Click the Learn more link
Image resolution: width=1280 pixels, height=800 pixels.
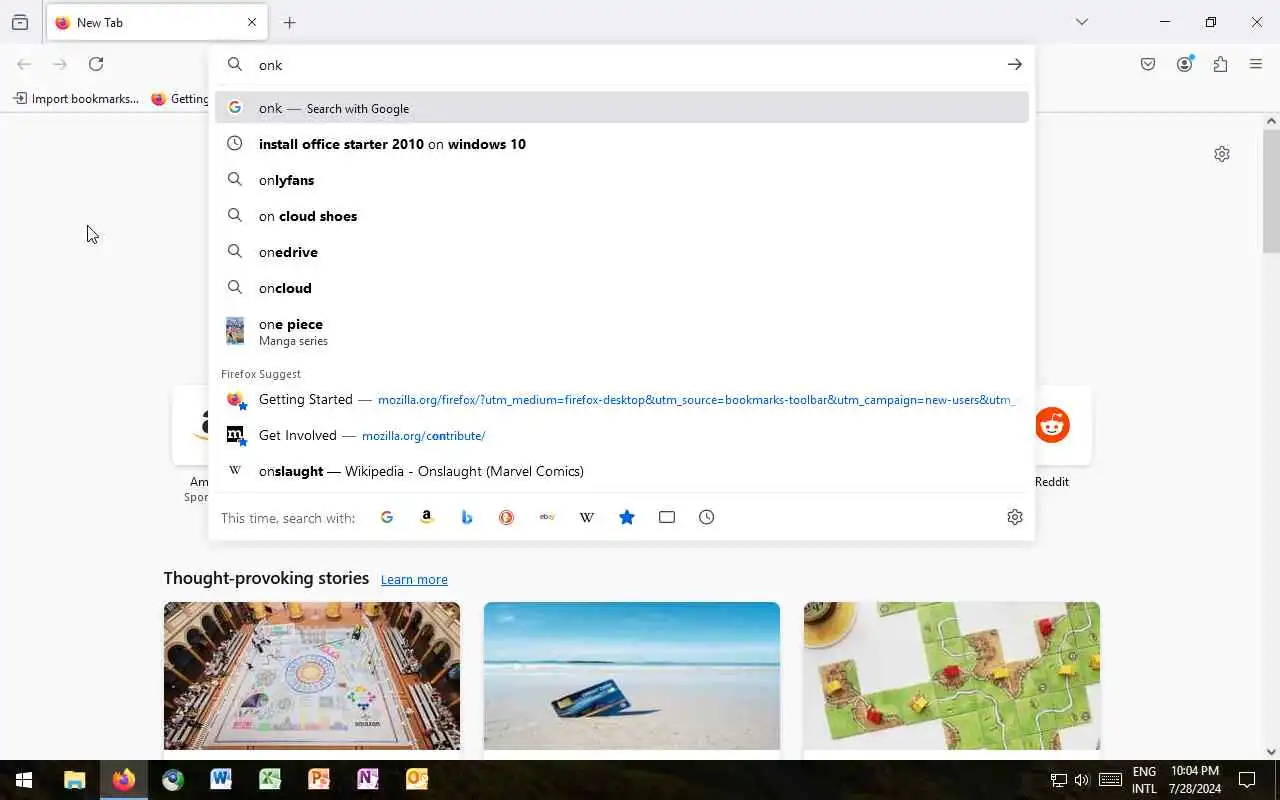pos(414,580)
